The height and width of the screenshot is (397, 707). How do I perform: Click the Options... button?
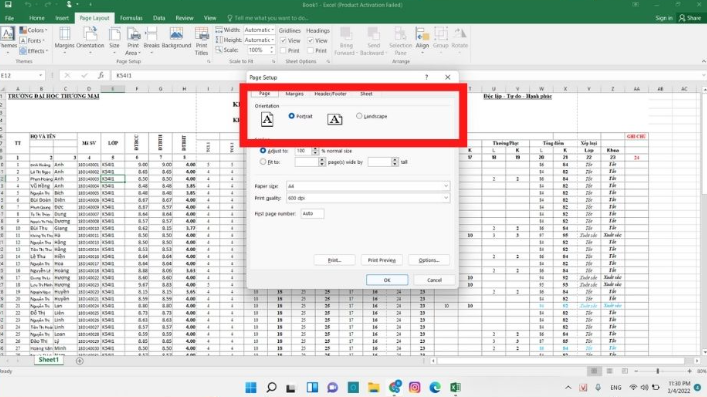coord(429,260)
